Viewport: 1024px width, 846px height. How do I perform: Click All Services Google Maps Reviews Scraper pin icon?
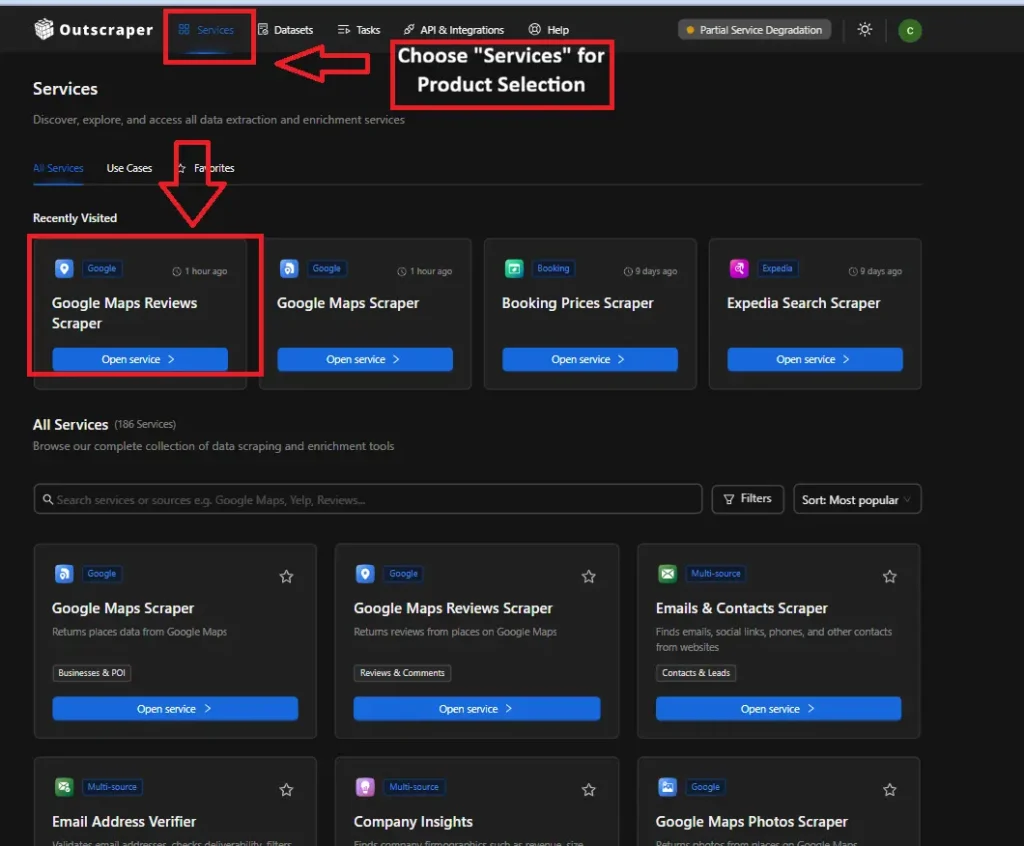(365, 574)
